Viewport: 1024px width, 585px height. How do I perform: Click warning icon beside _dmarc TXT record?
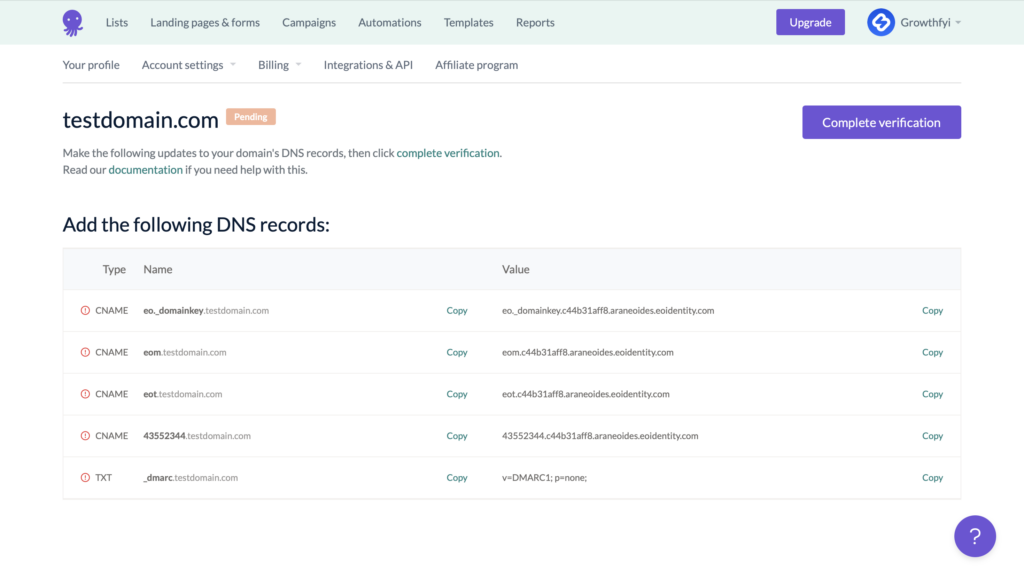(x=85, y=478)
